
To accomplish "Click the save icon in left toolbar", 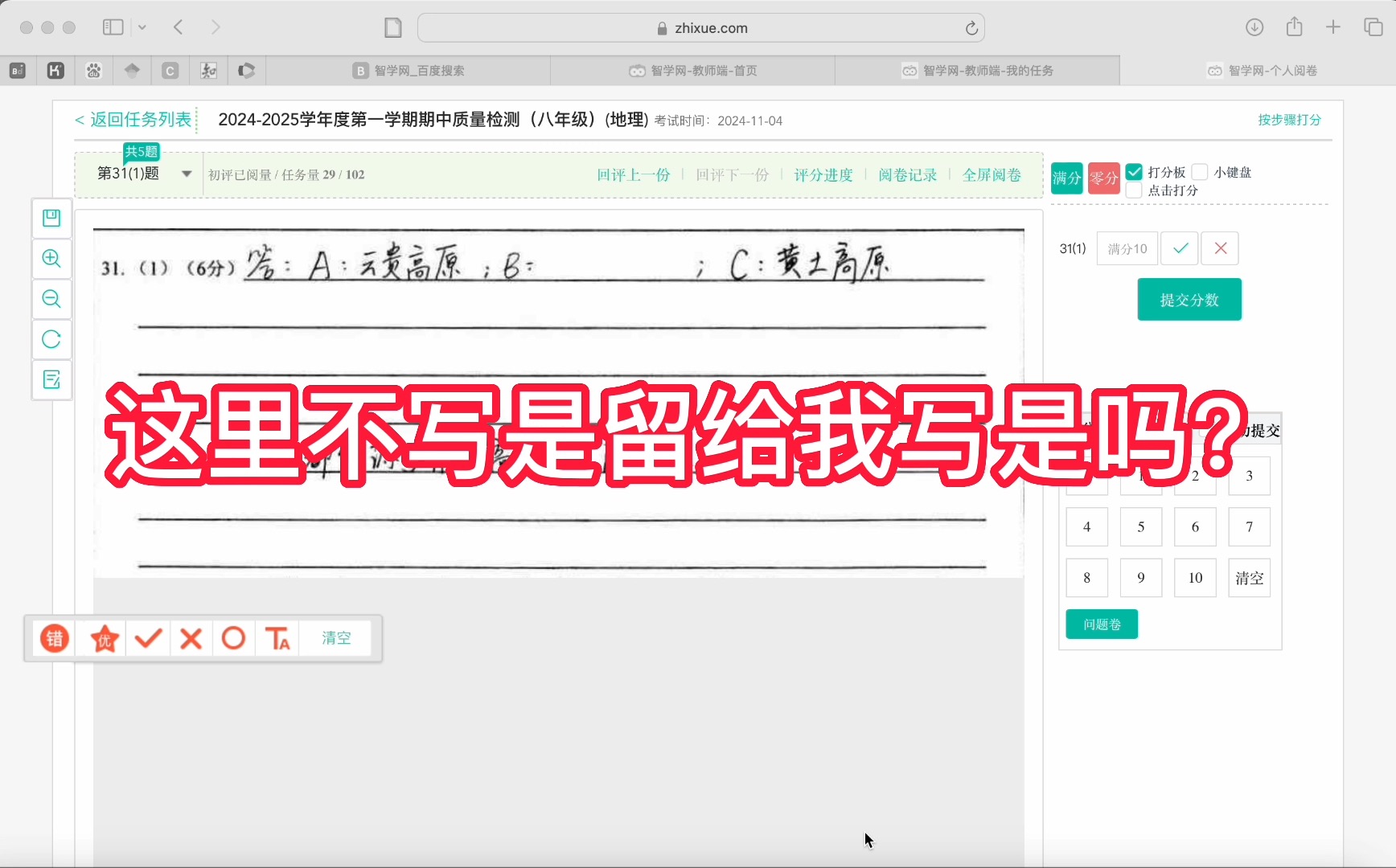I will (51, 218).
